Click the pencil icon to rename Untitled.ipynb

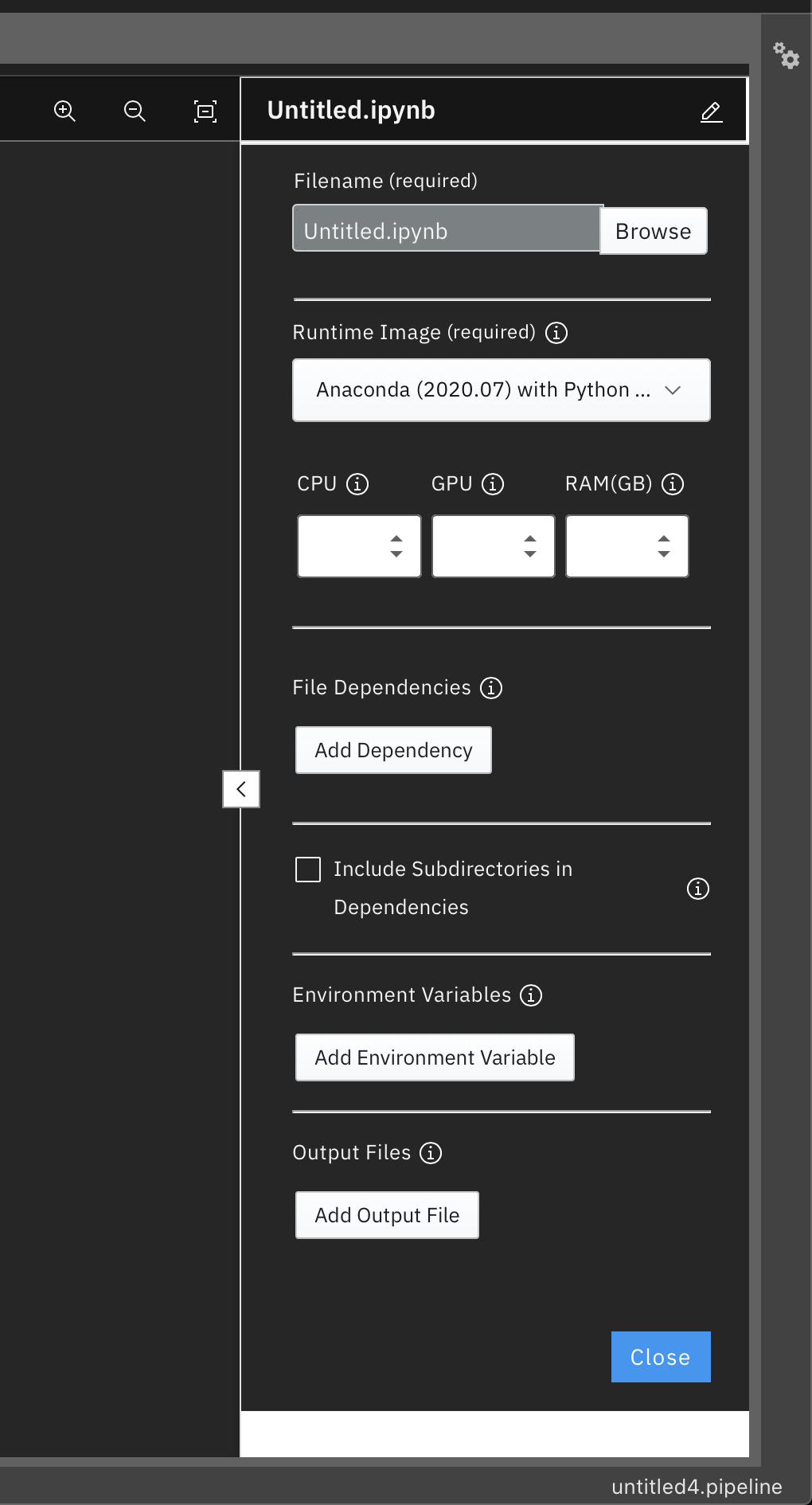[x=711, y=111]
